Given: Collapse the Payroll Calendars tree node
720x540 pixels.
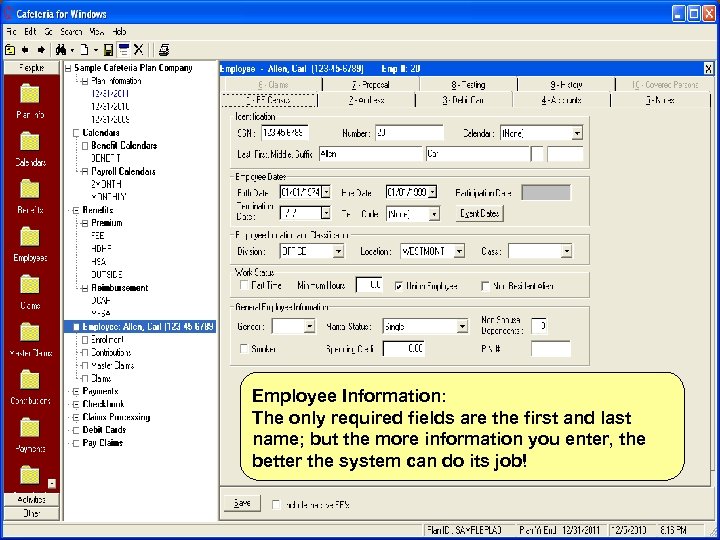Looking at the screenshot, I should point(84,172).
